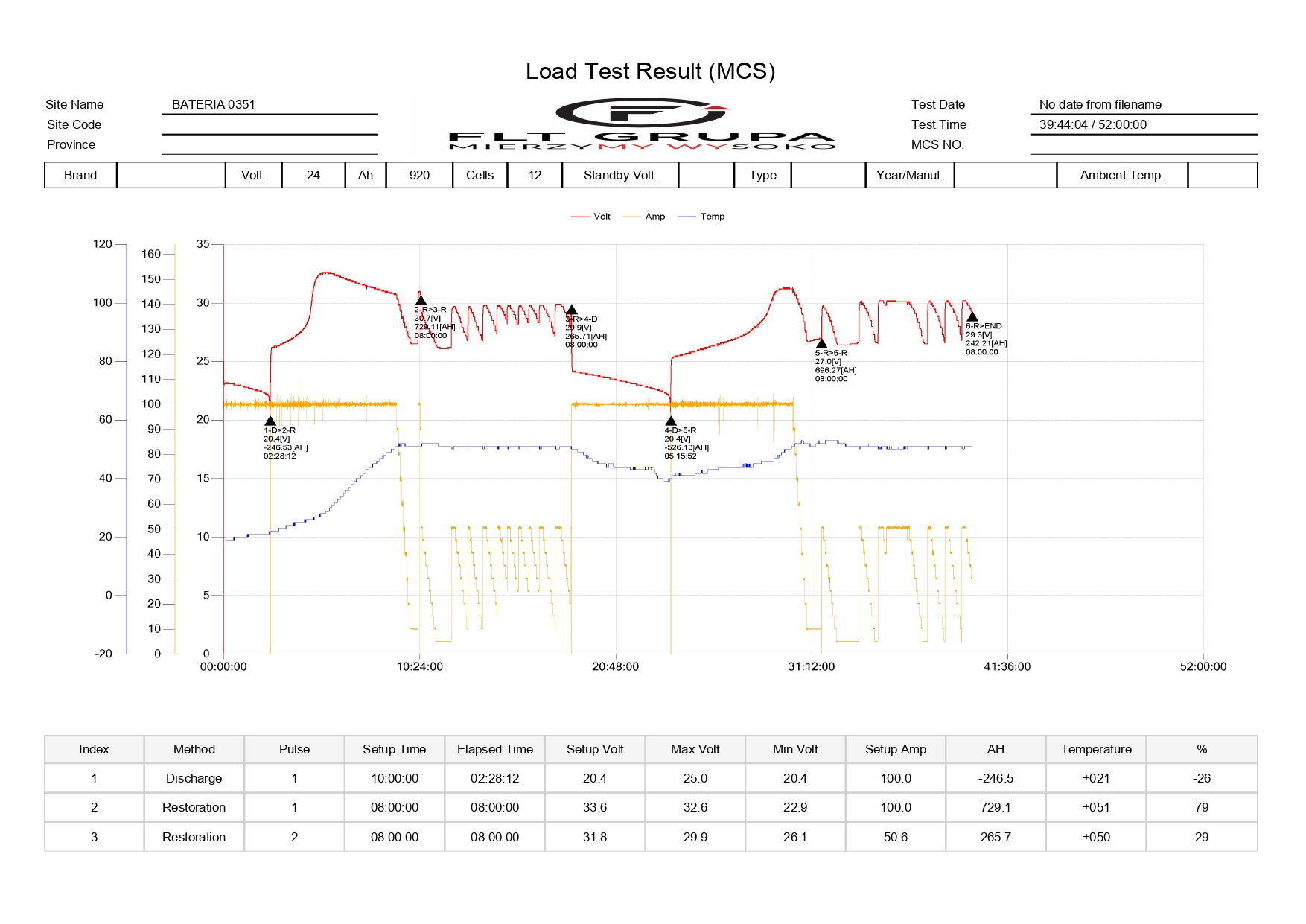Select the Ambient Temp. header cell

click(x=1121, y=176)
